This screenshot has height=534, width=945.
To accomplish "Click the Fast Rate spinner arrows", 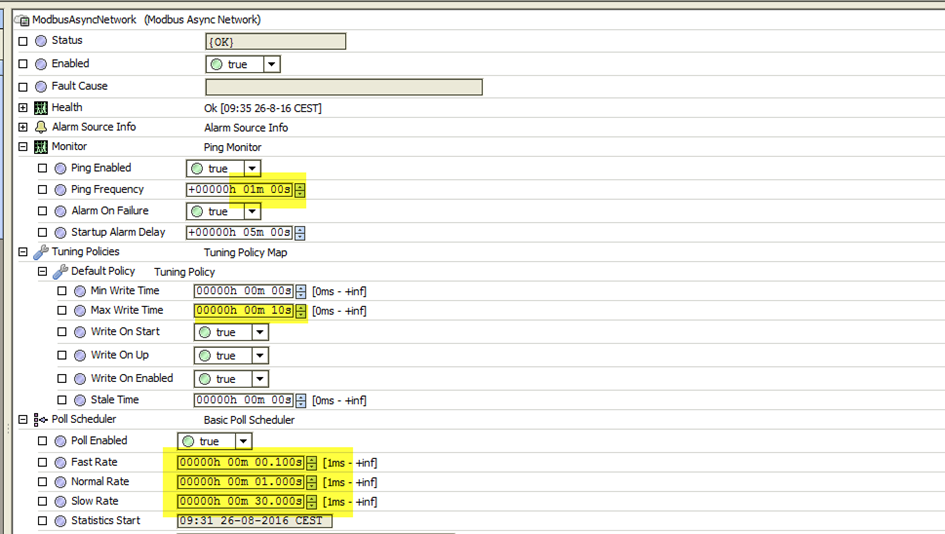I will 311,463.
